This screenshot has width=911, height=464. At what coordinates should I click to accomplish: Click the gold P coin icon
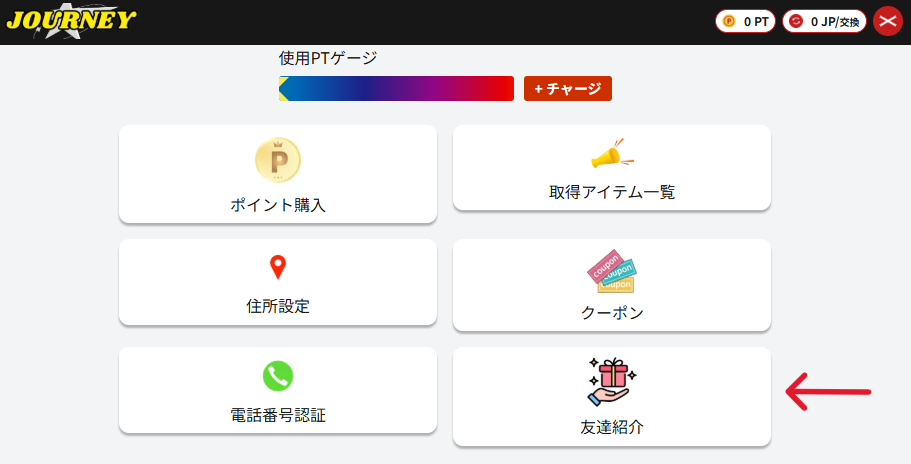point(278,160)
